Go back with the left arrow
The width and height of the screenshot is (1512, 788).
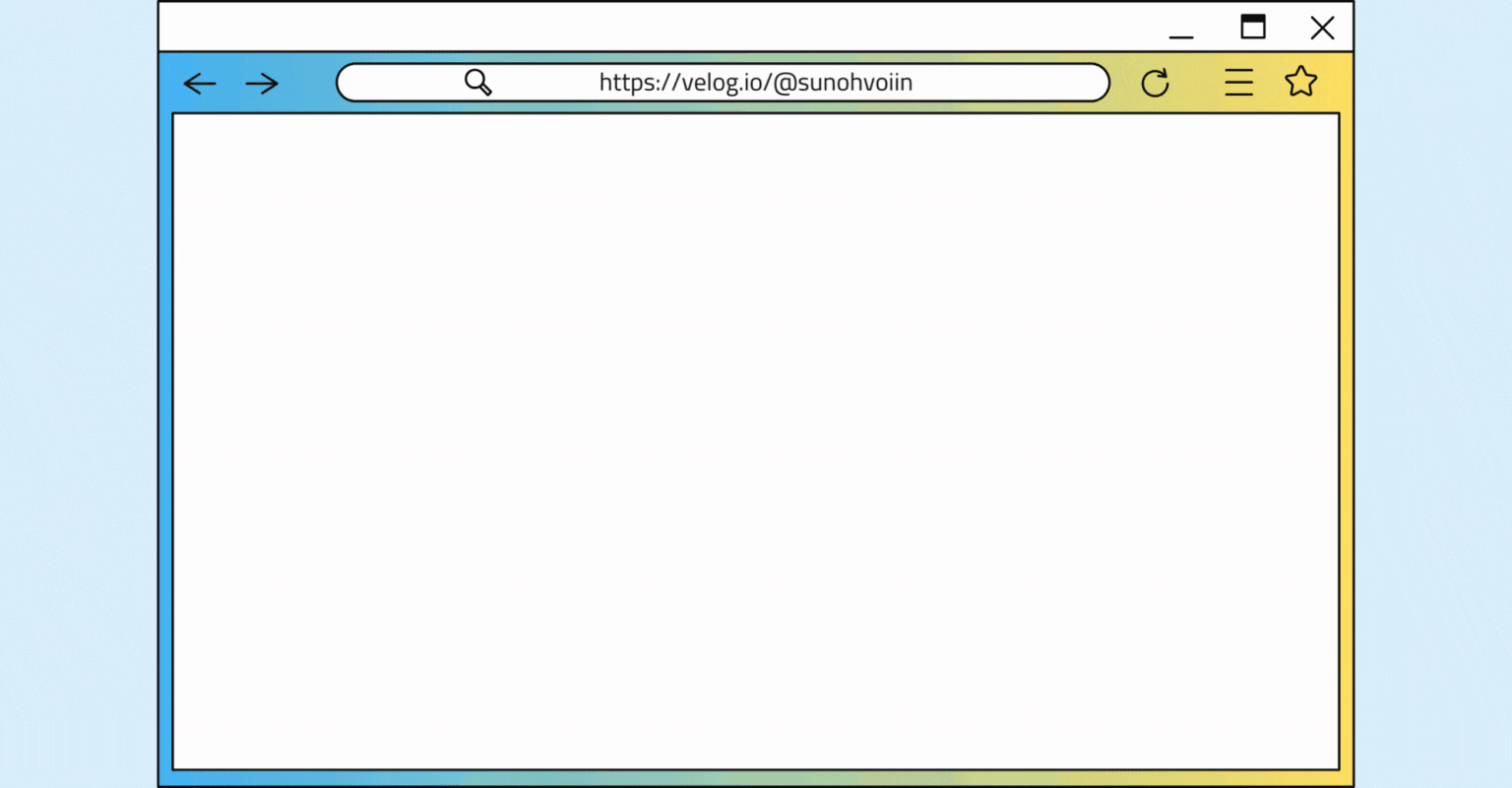click(200, 84)
